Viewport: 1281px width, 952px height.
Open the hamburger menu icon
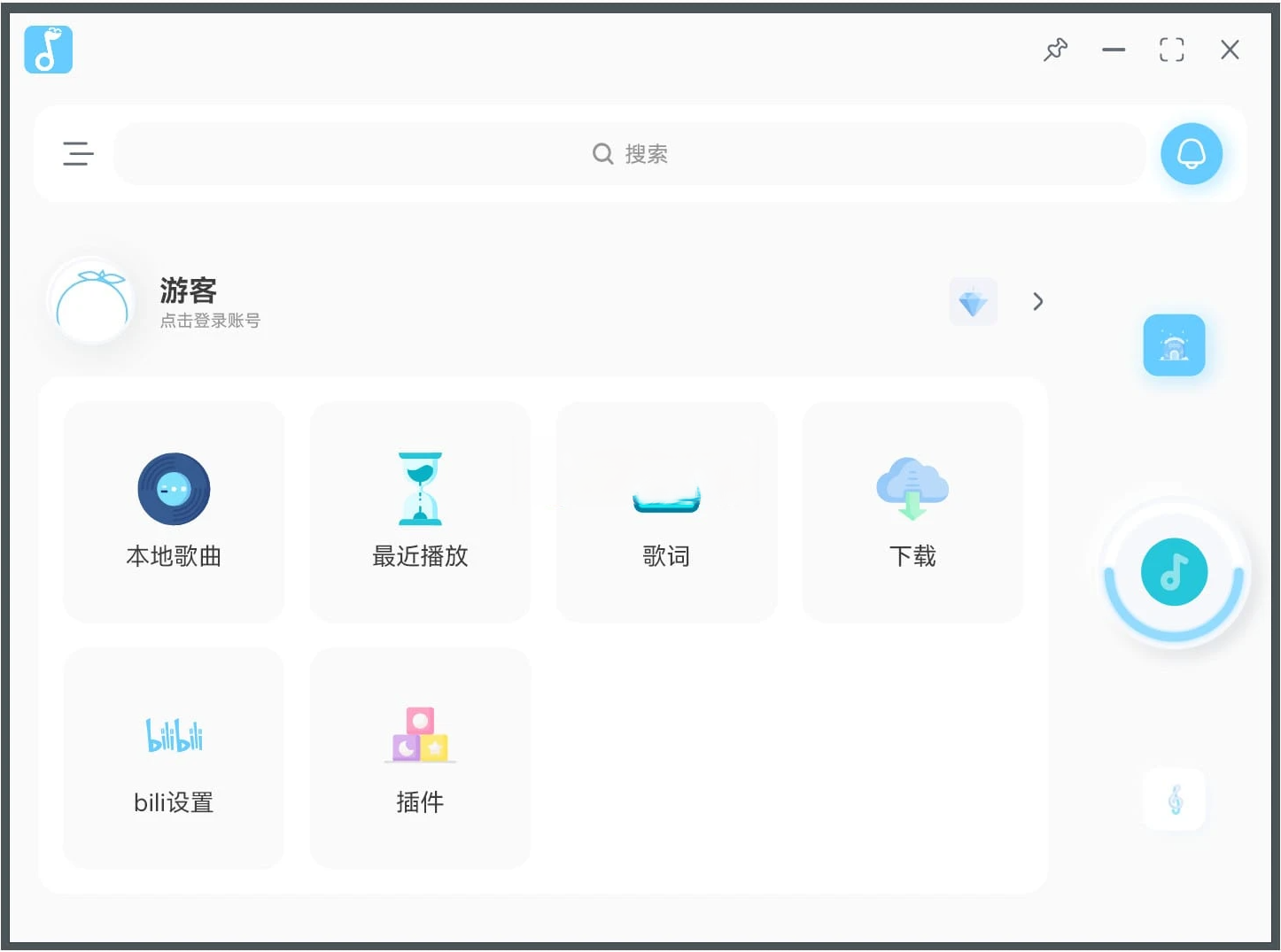coord(78,153)
